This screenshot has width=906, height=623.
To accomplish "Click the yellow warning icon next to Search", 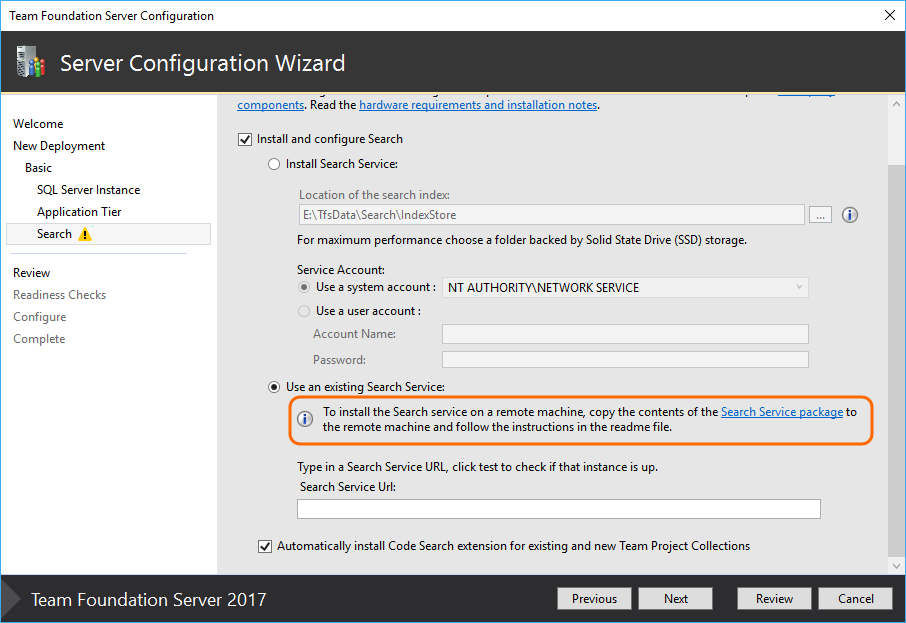I will point(85,234).
